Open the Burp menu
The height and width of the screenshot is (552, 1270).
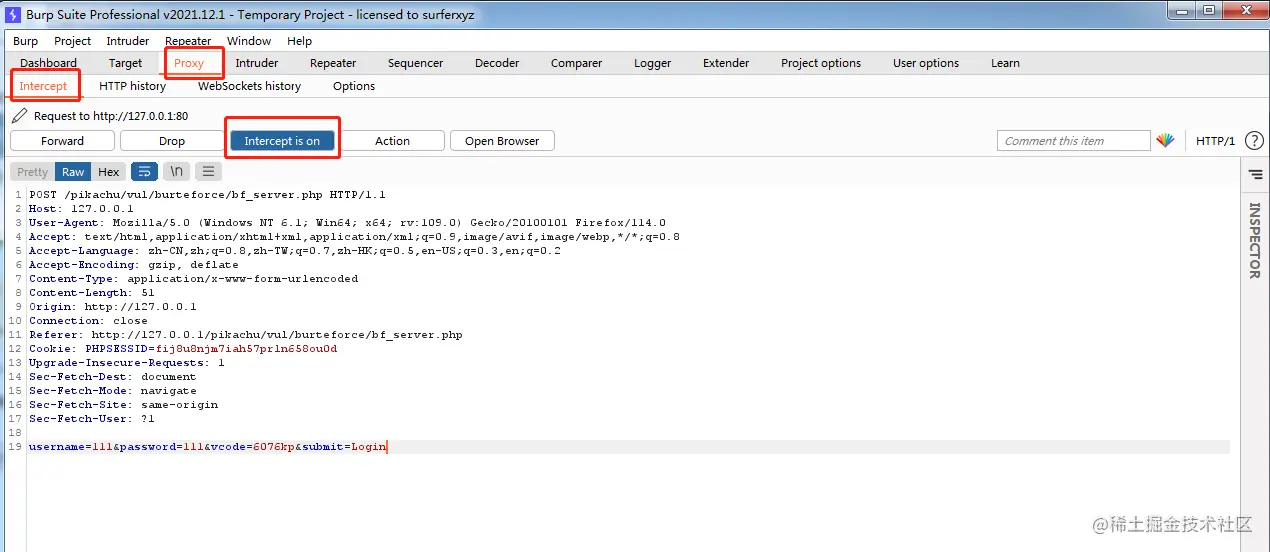click(26, 41)
